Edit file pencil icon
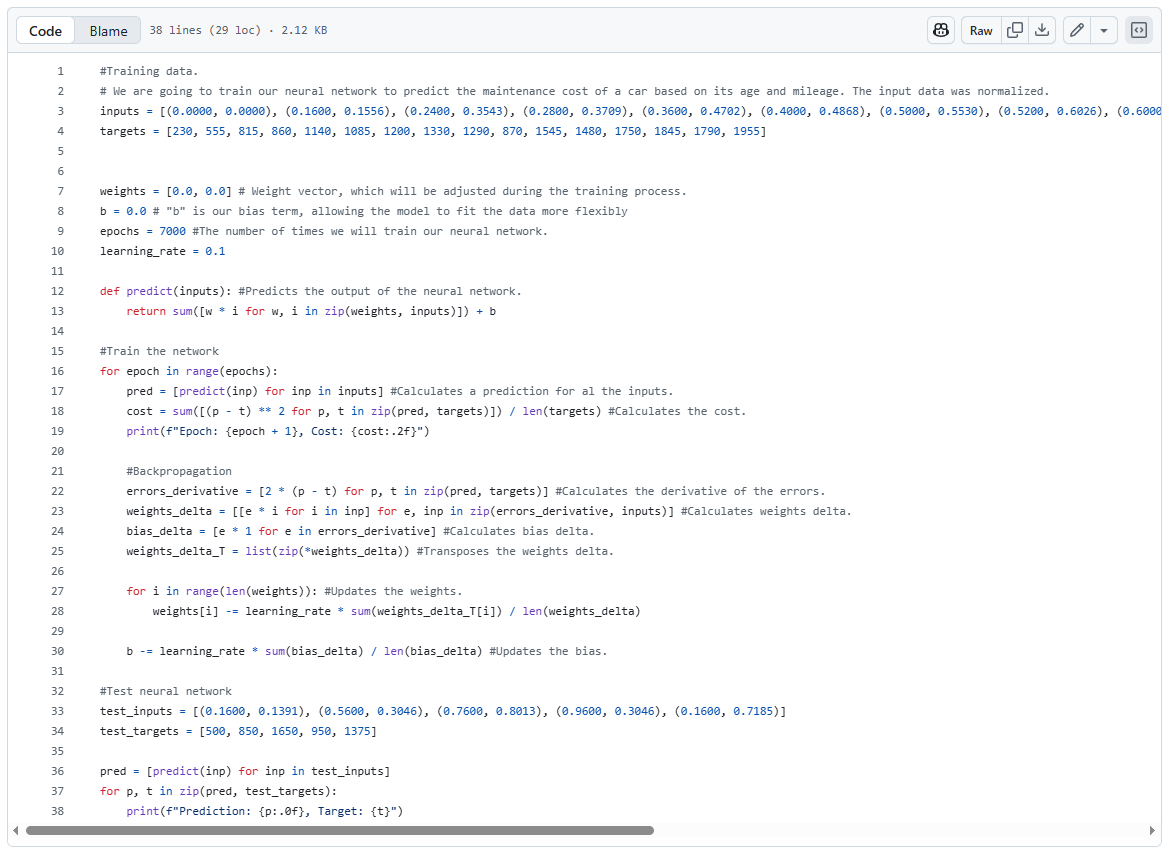The height and width of the screenshot is (857, 1169). [x=1077, y=31]
